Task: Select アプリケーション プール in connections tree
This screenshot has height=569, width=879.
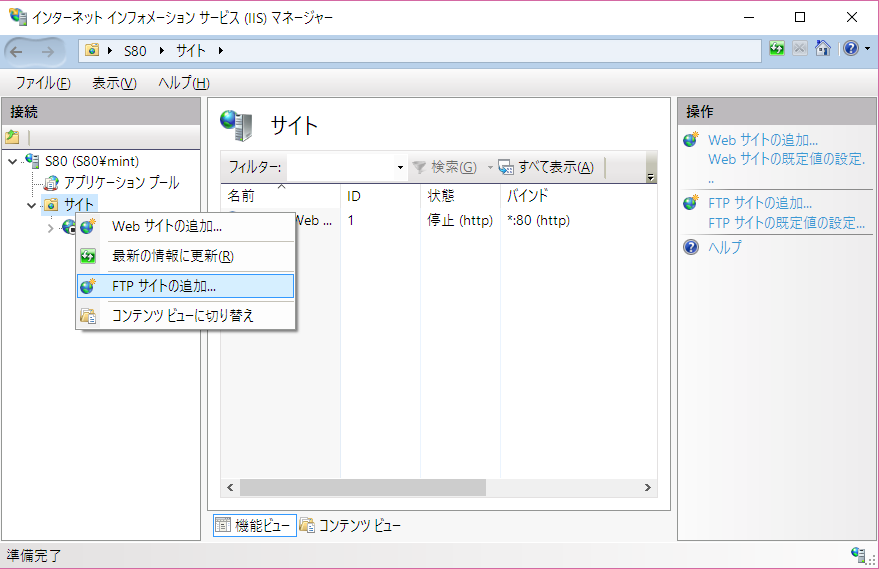Action: click(122, 182)
